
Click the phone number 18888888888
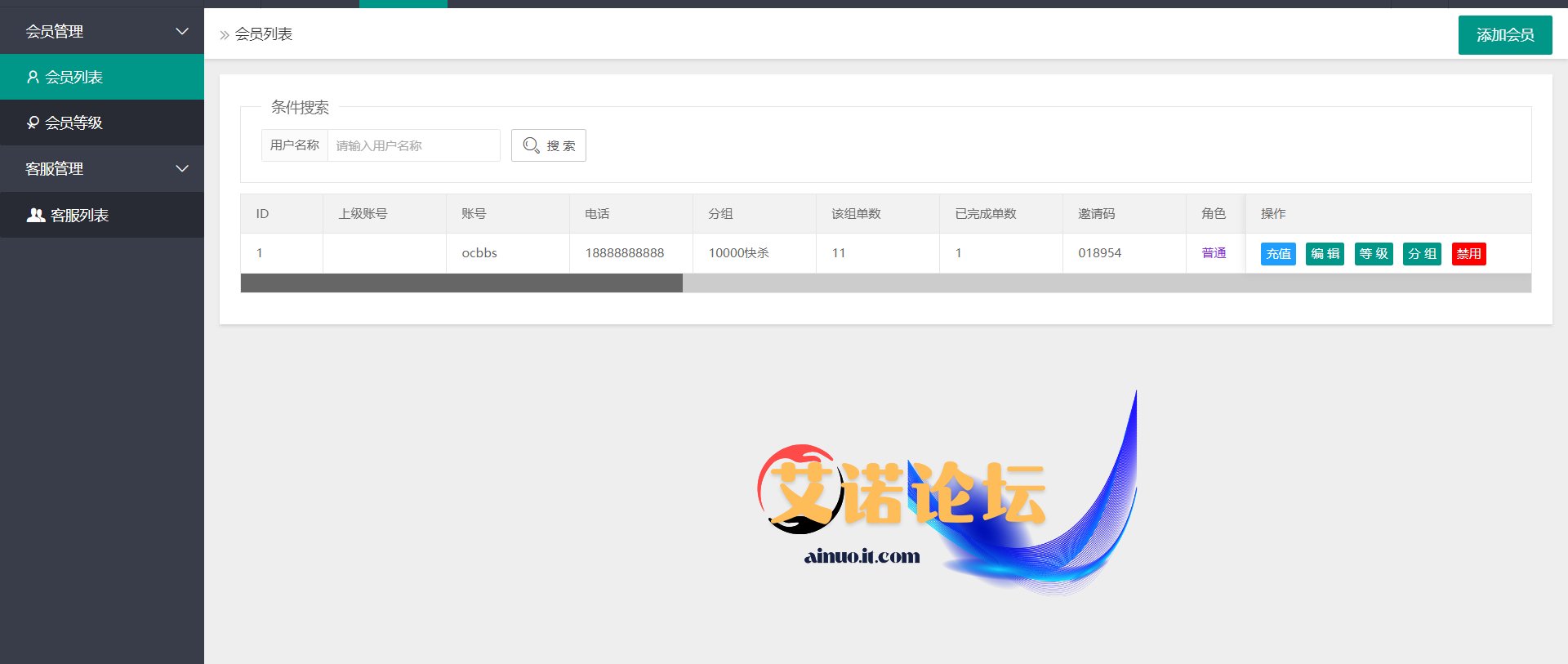click(x=625, y=253)
